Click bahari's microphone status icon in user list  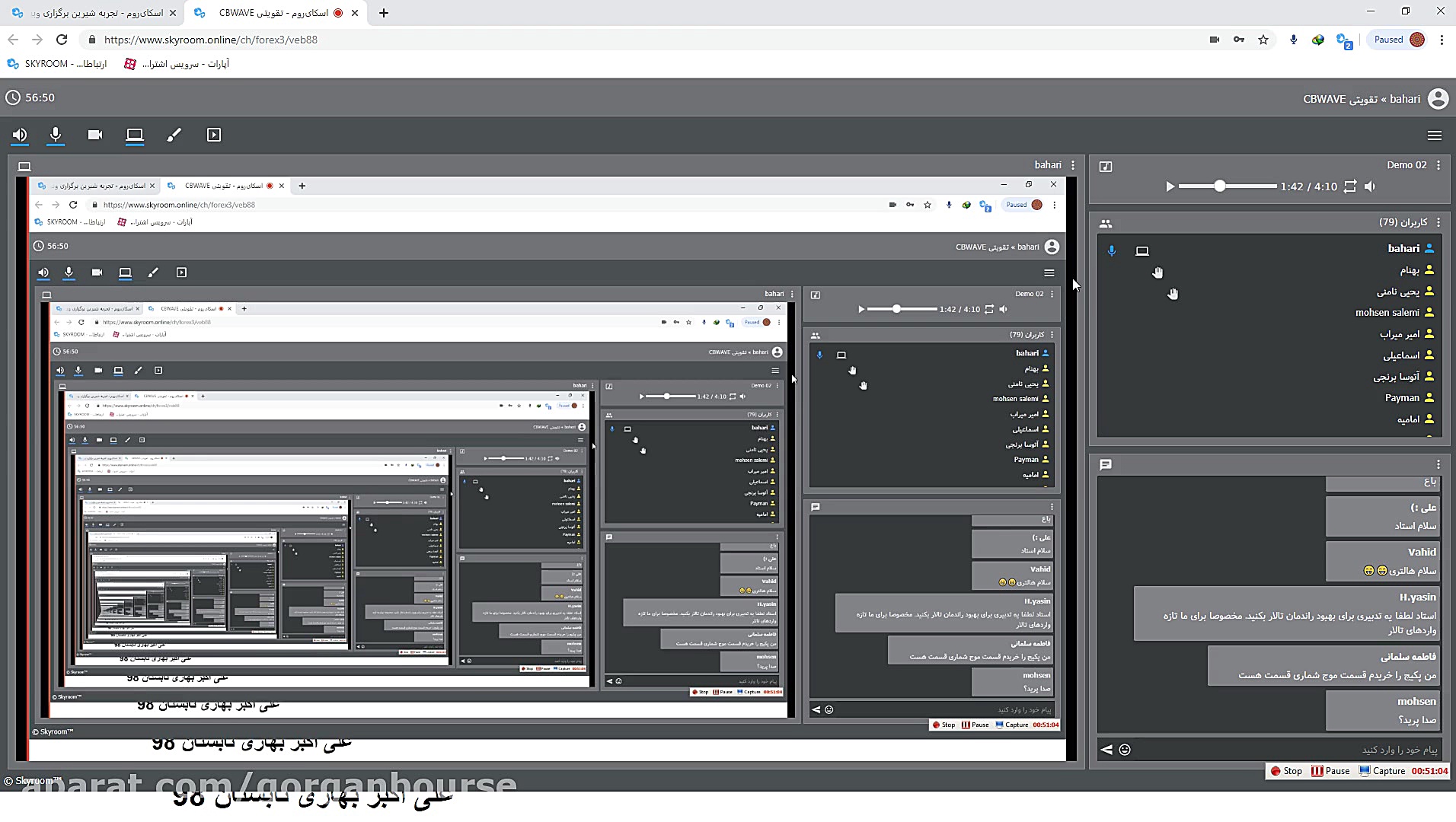1112,250
